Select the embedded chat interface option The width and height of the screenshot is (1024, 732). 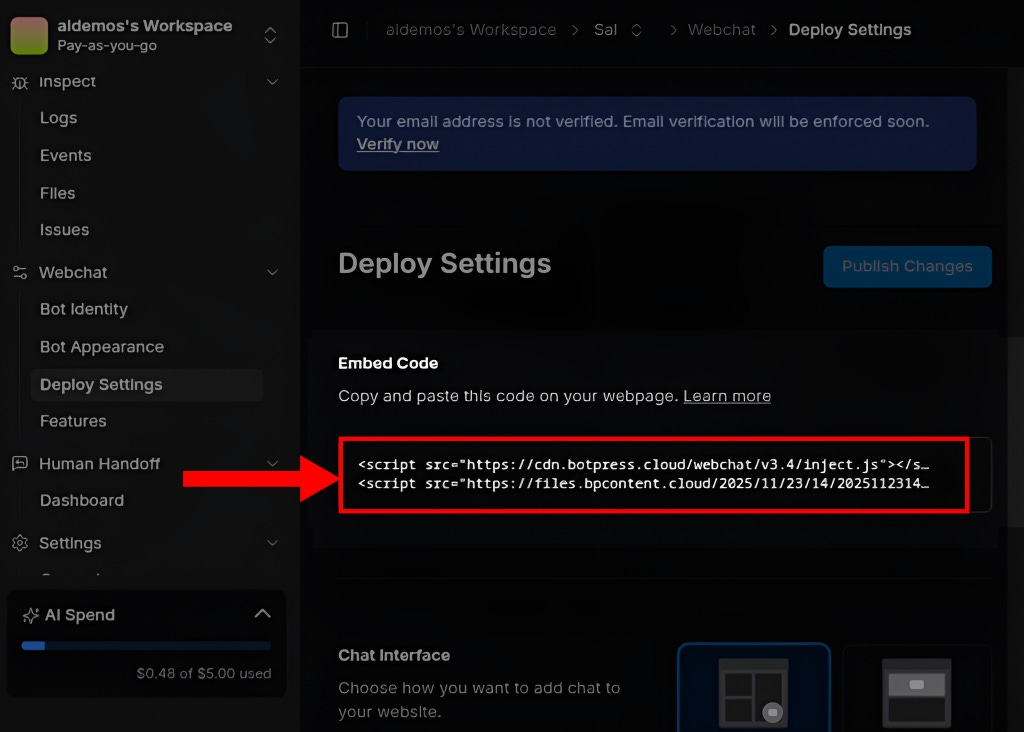[x=917, y=689]
